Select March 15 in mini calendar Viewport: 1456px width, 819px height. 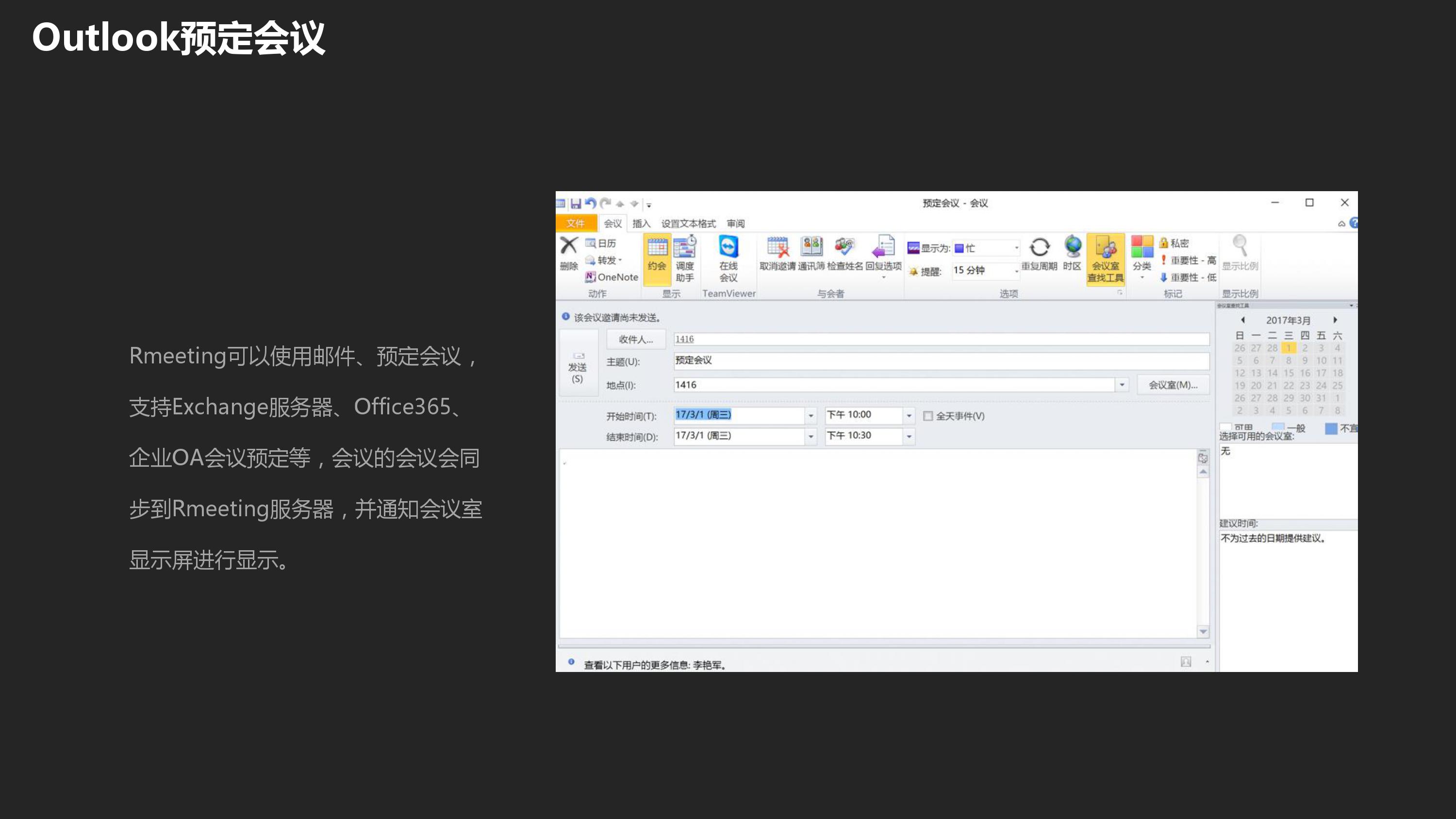(x=1288, y=373)
